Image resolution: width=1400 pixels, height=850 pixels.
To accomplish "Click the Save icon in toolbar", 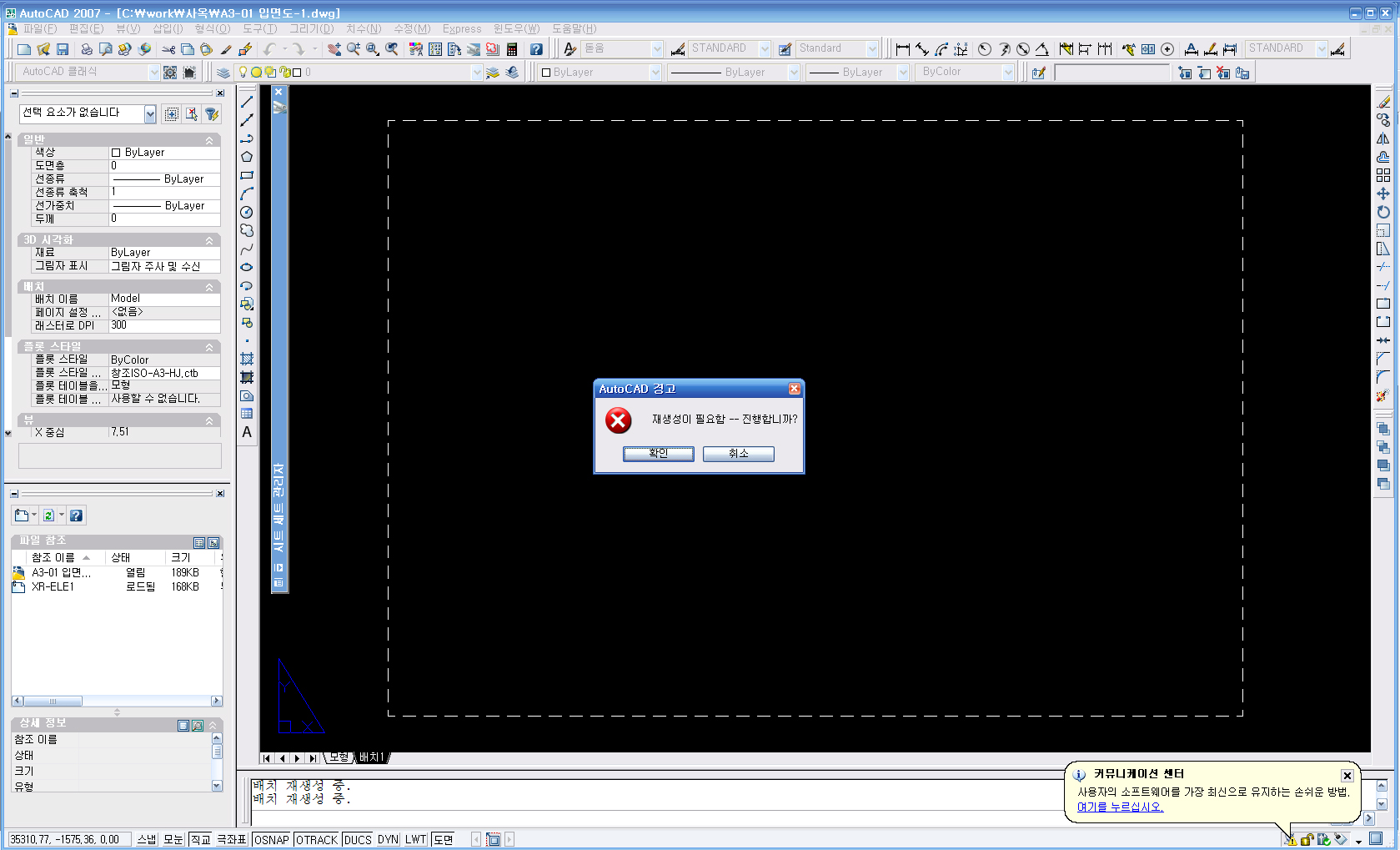I will (63, 49).
